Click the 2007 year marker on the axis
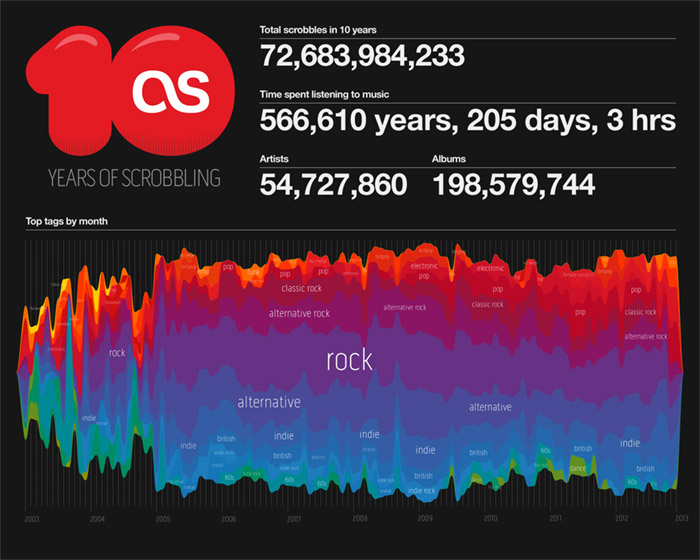This screenshot has height=560, width=700. [x=294, y=519]
